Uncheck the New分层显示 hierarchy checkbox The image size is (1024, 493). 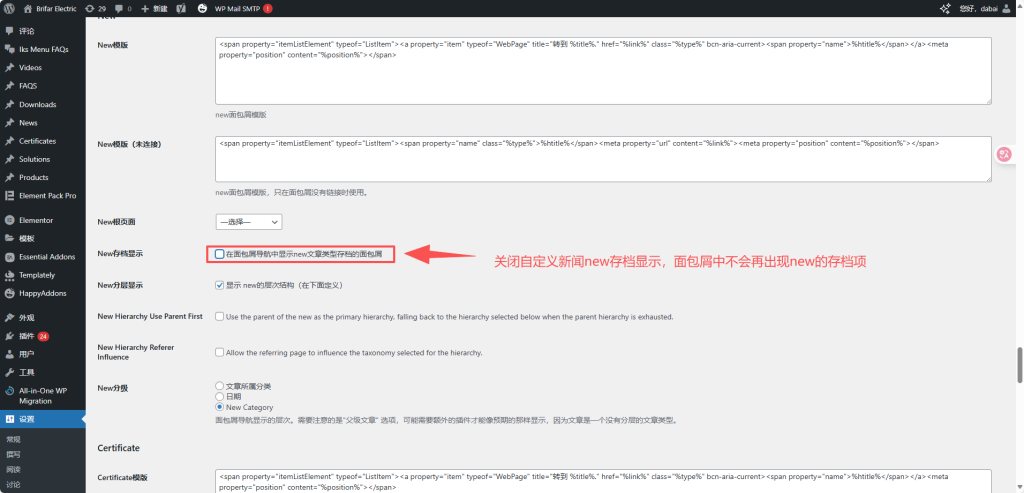coord(220,285)
